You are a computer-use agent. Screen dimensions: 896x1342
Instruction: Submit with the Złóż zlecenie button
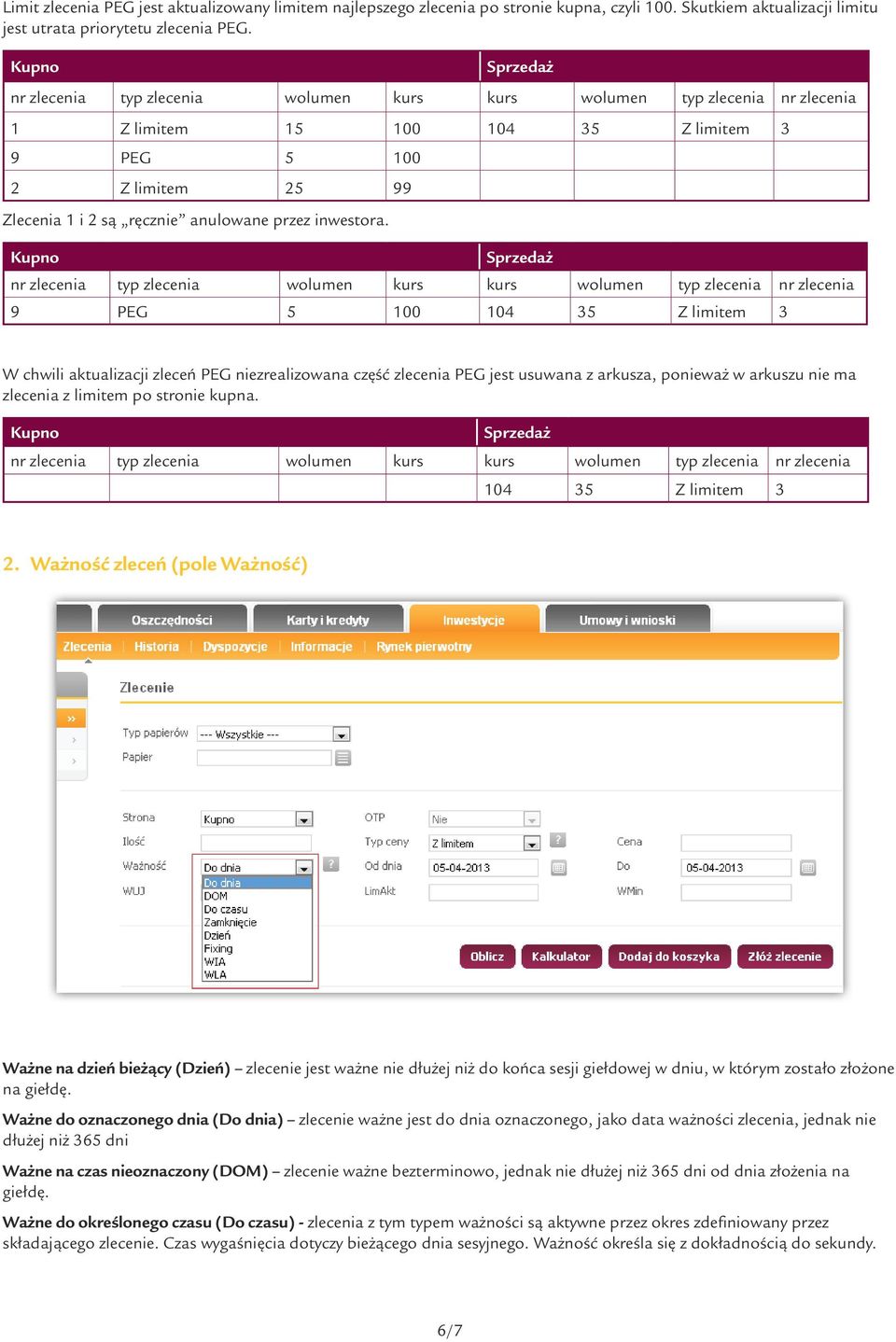[785, 956]
